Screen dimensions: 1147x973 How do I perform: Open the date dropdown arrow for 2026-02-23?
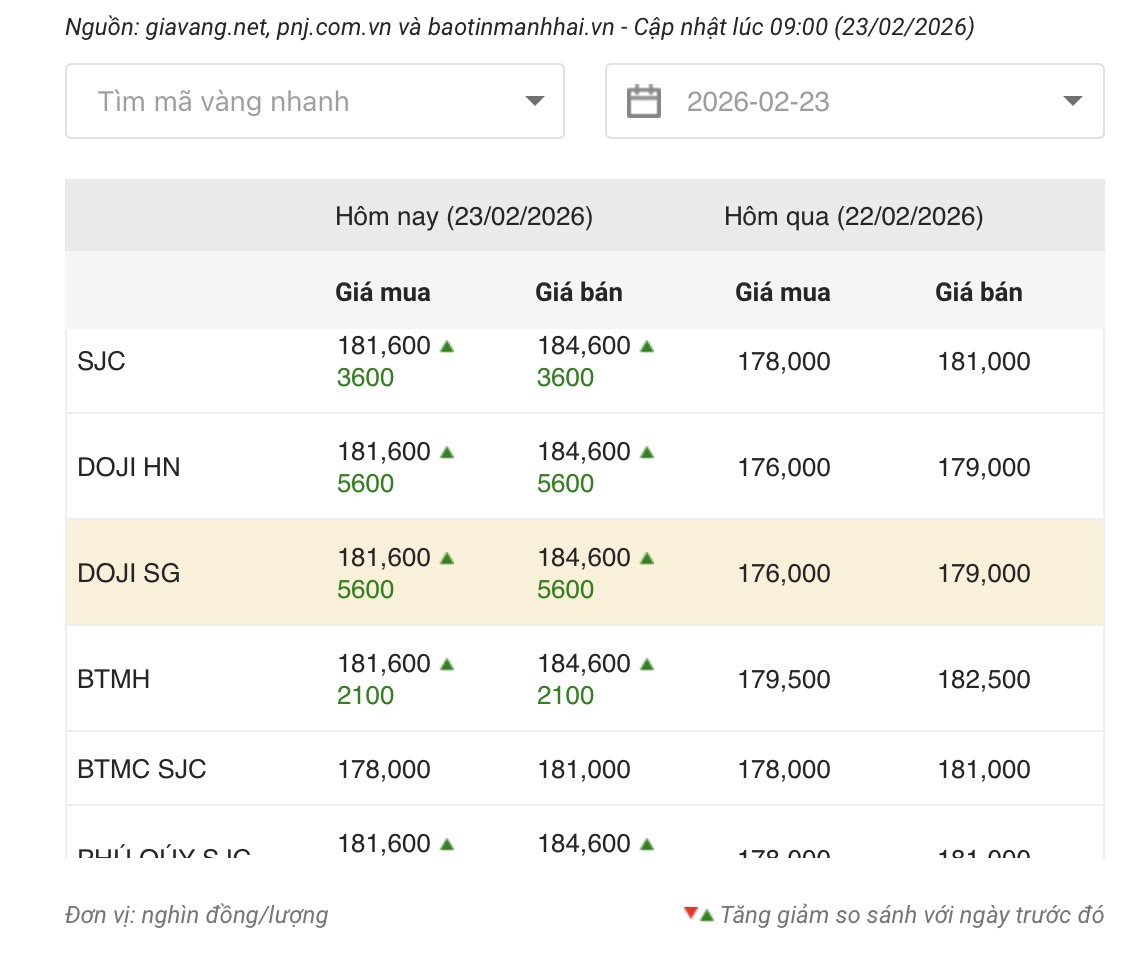pos(1073,101)
